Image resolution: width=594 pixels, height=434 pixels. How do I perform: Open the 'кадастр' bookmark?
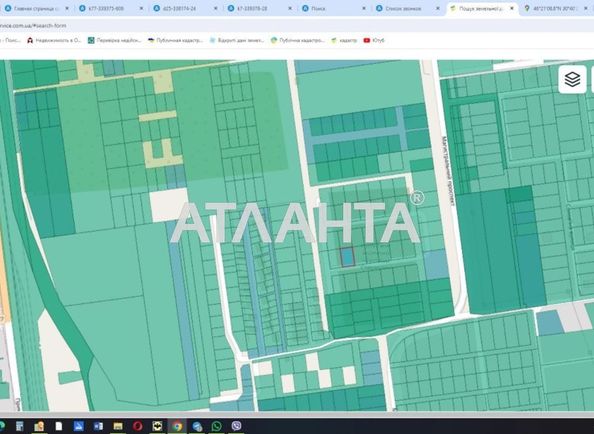click(344, 40)
